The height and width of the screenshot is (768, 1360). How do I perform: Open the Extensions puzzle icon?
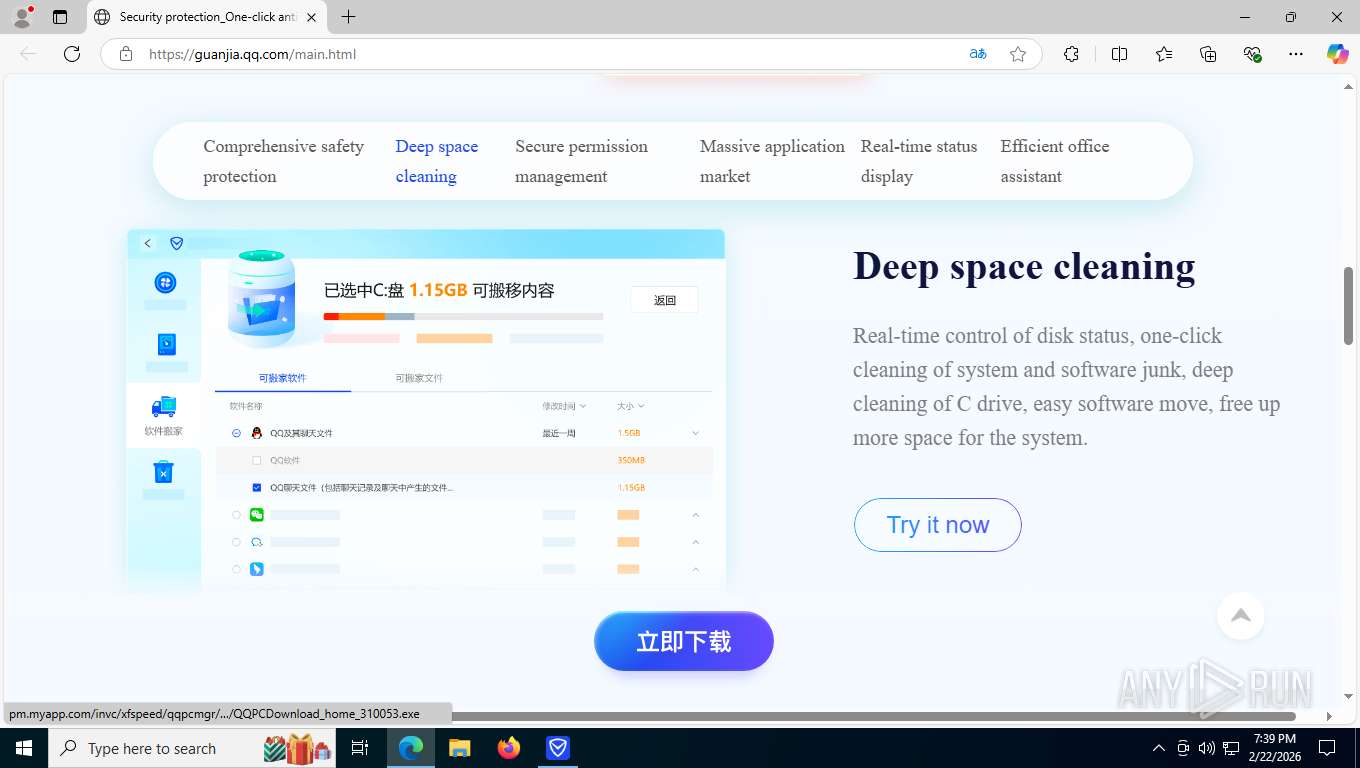1071,54
